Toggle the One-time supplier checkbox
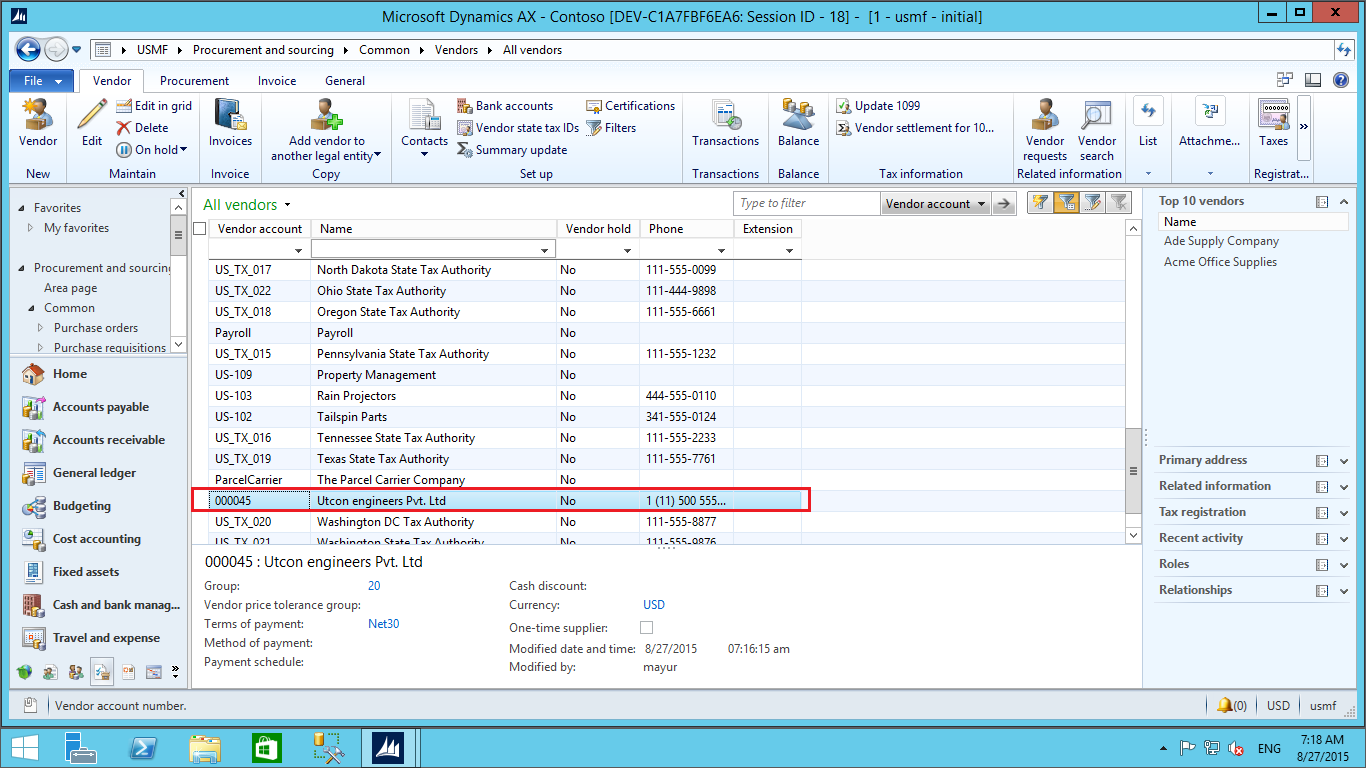This screenshot has width=1366, height=768. tap(646, 628)
